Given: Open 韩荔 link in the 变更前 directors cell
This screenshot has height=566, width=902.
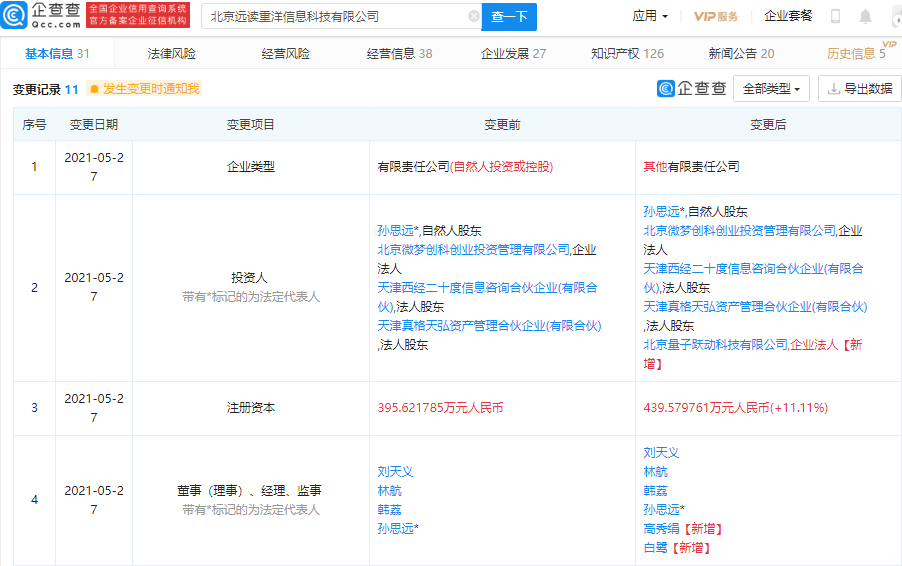Looking at the screenshot, I should [x=389, y=510].
